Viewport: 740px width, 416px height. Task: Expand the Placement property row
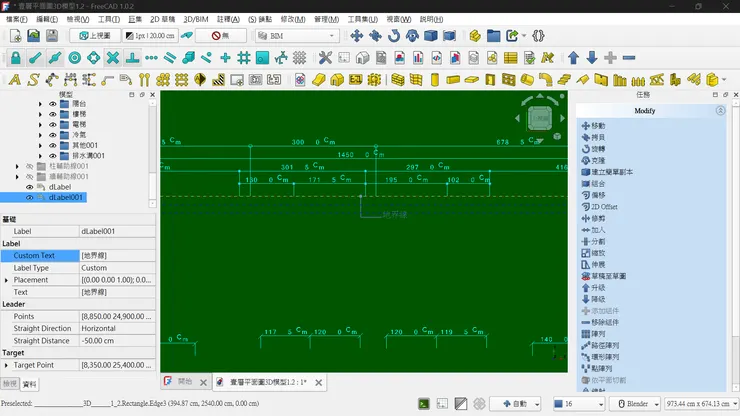coord(6,280)
